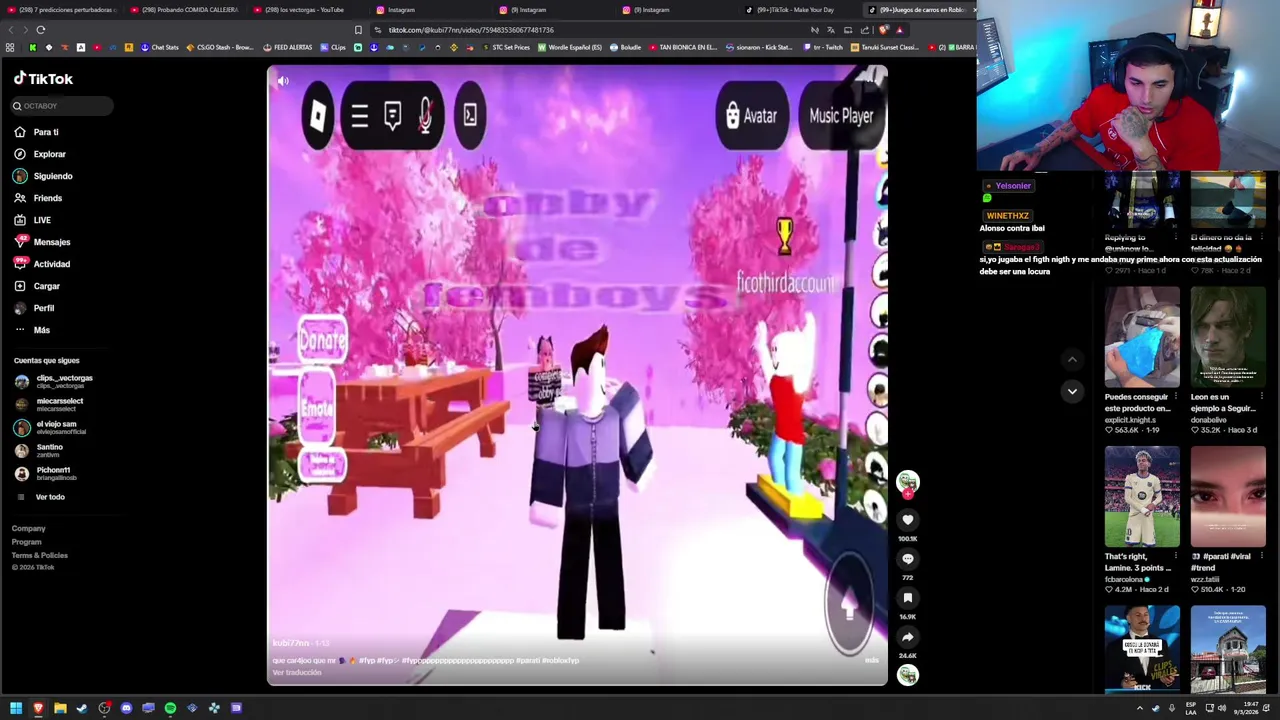Switch to the 7 predicciones perturbadoras tab
Screen dimensions: 1280x720
tap(63, 10)
